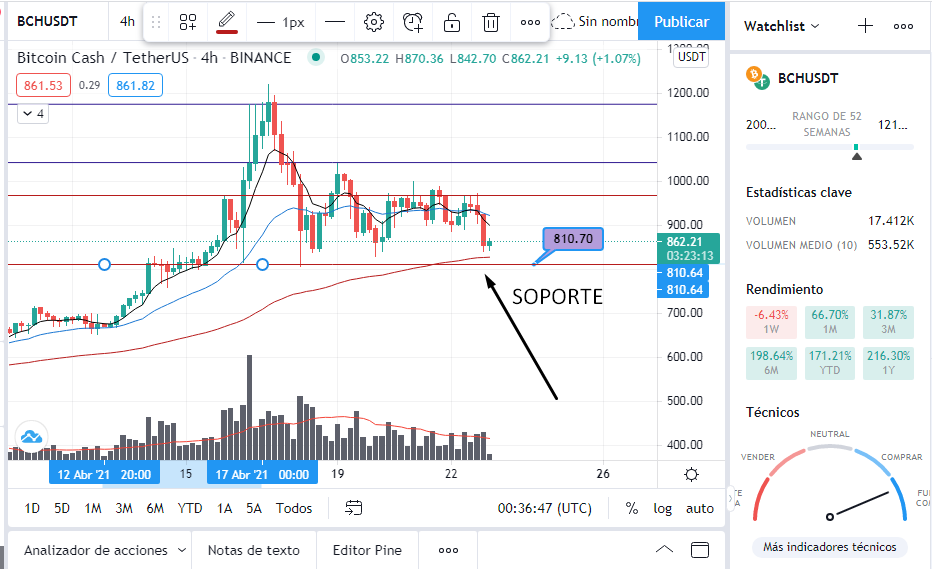Open Analizador de acciones dropdown
The height and width of the screenshot is (569, 932).
(x=105, y=551)
